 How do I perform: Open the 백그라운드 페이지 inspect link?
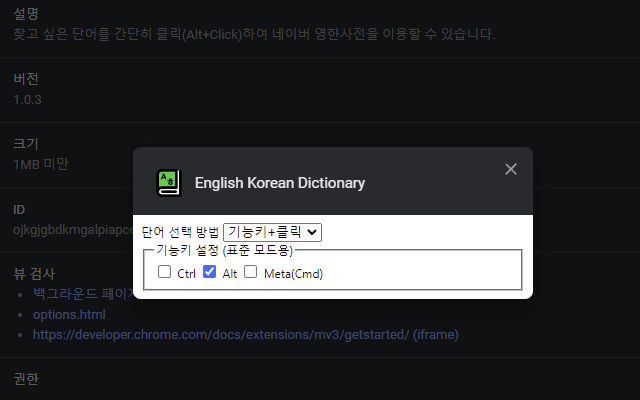pos(83,293)
